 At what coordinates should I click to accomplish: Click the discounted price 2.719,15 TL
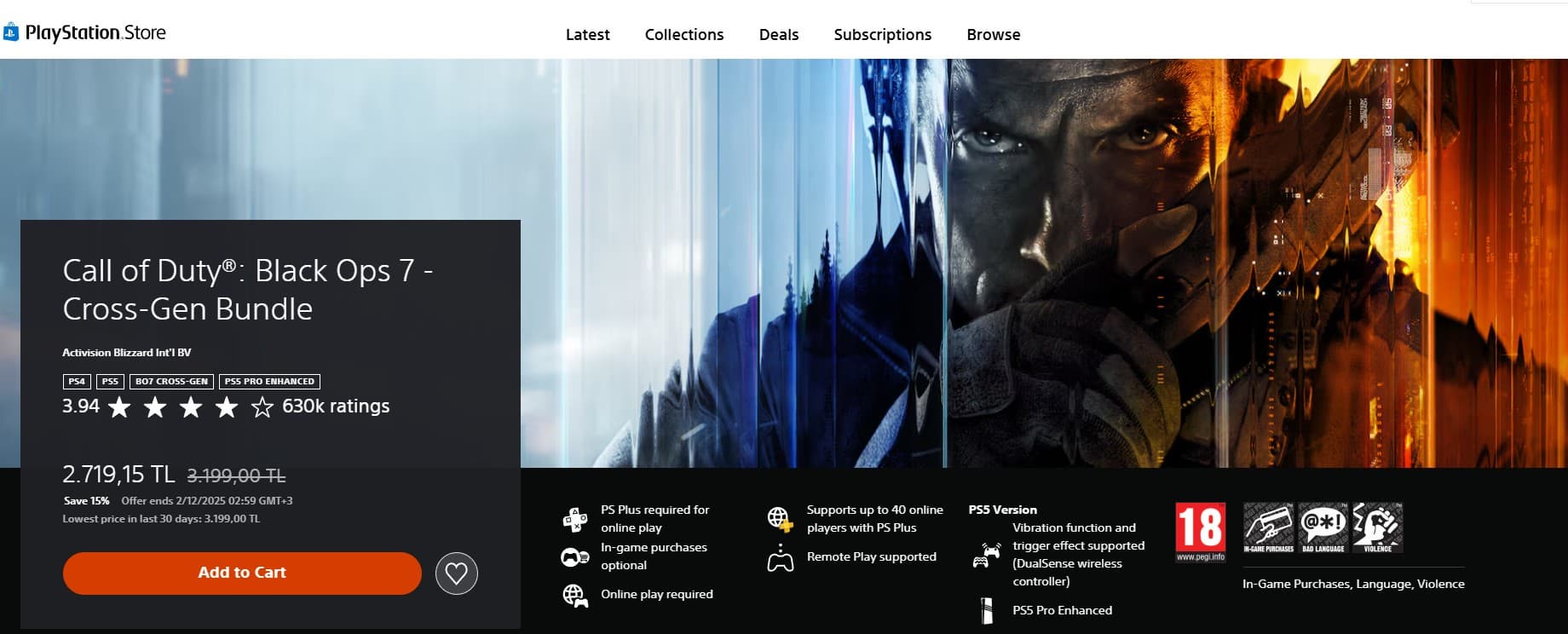[x=118, y=475]
